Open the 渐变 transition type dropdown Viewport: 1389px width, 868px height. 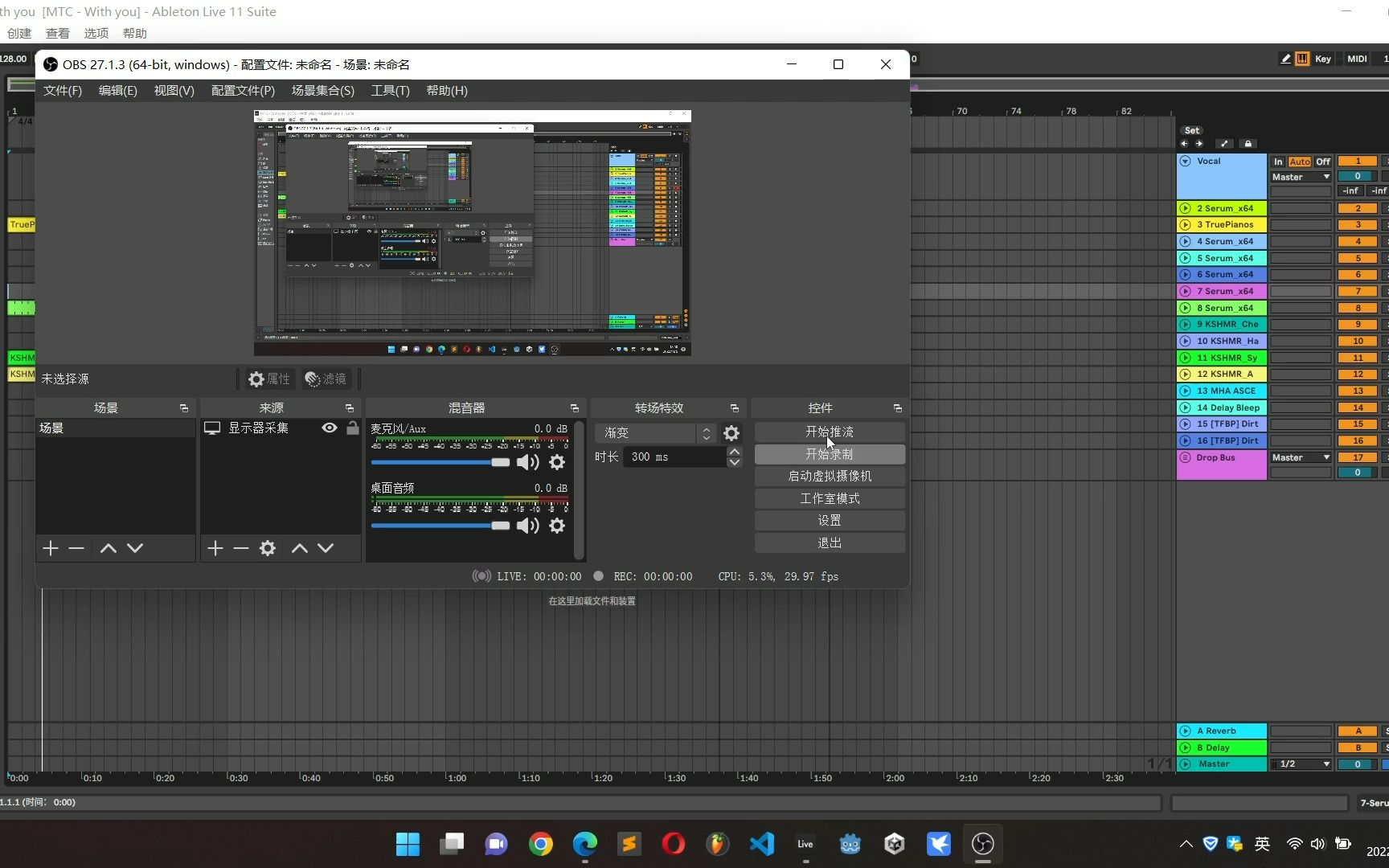pos(656,433)
